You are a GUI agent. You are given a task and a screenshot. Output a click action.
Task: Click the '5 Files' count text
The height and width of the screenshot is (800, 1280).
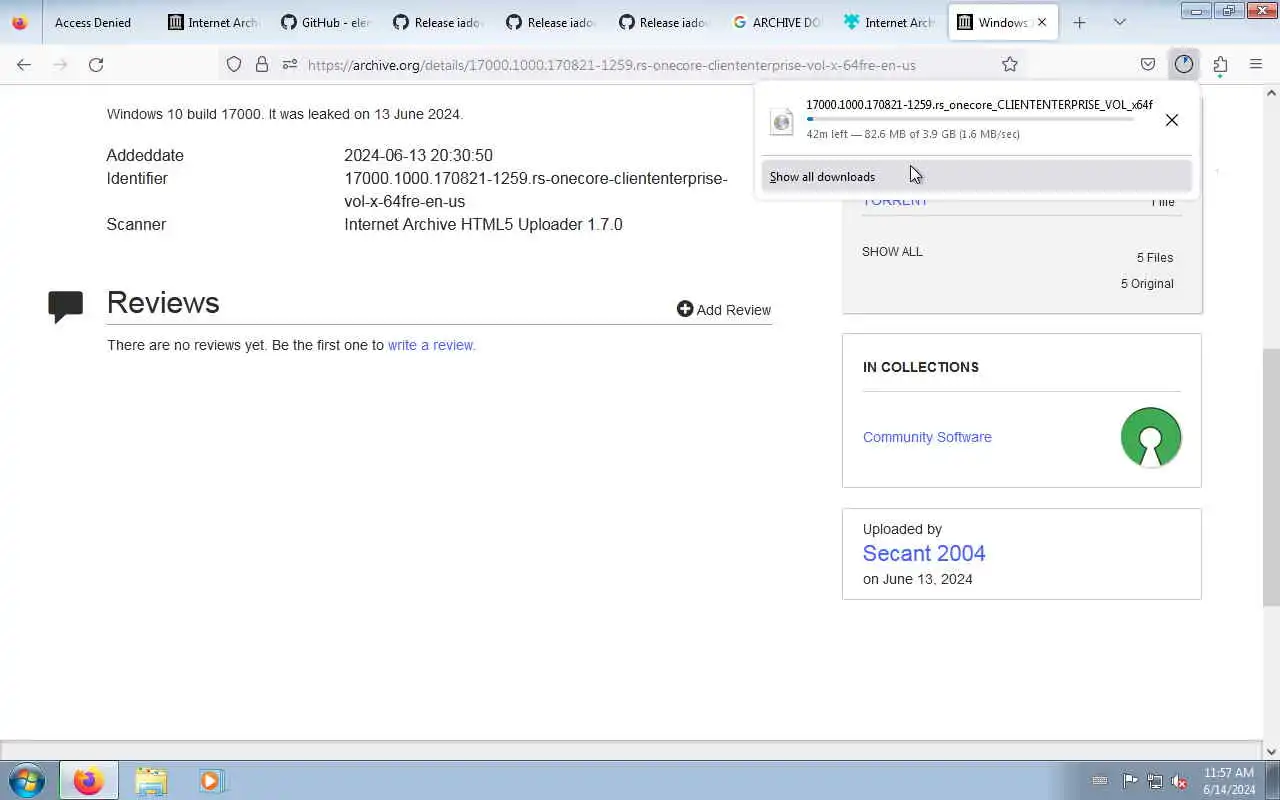point(1154,258)
